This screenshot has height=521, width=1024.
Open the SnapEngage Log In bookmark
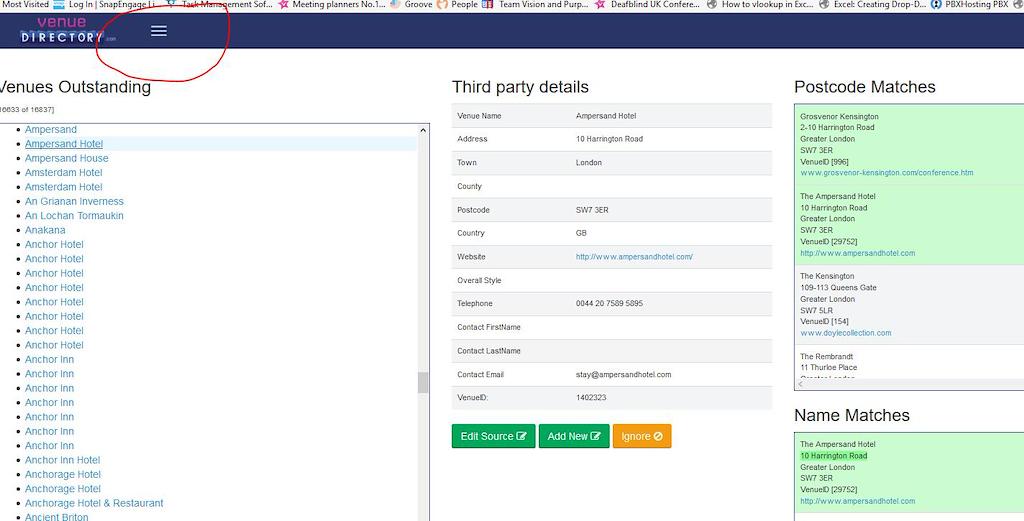[x=103, y=4]
